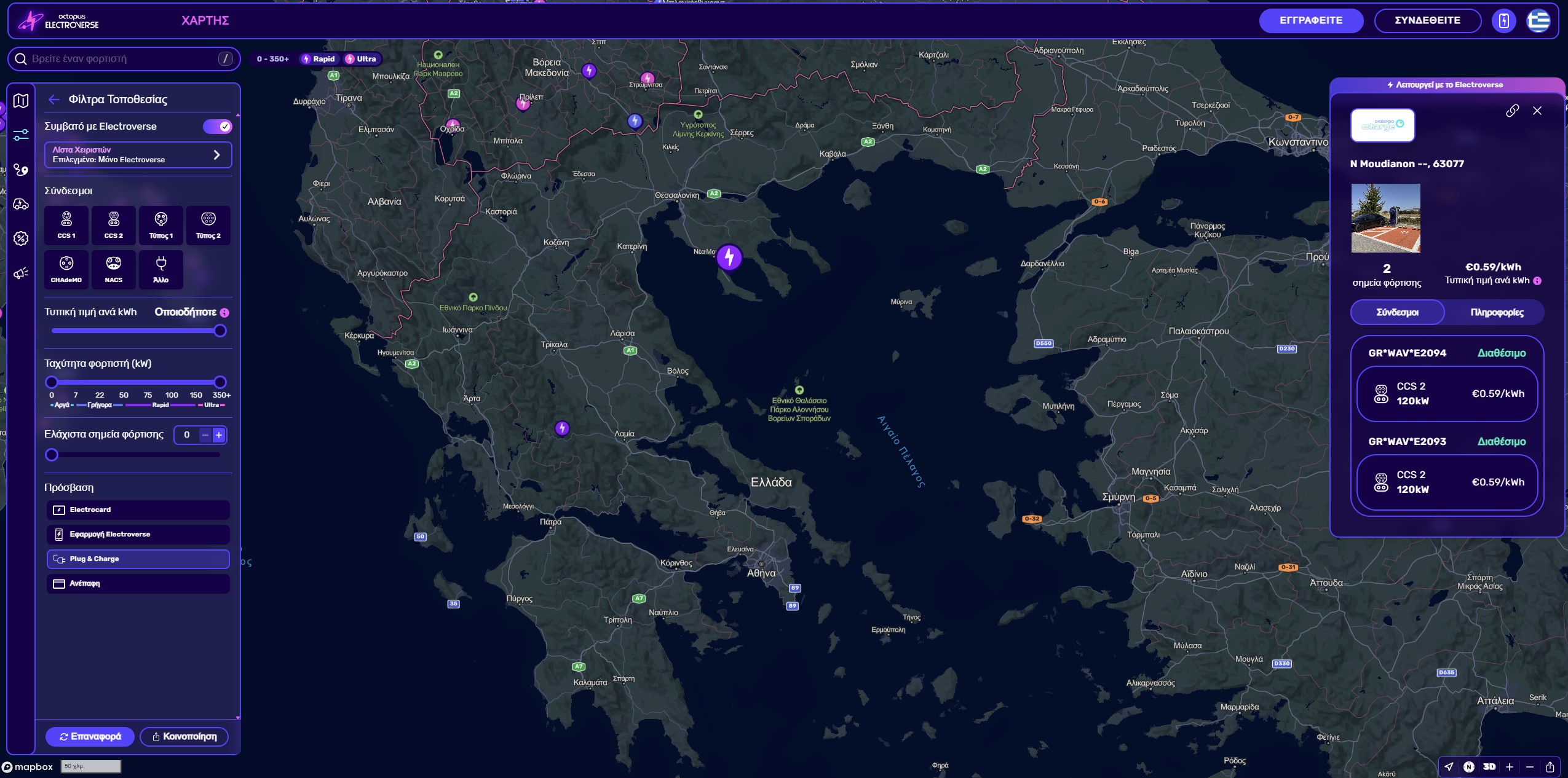This screenshot has width=1568, height=778.
Task: Switch to the Πληροφορίες tab
Action: 1497,312
